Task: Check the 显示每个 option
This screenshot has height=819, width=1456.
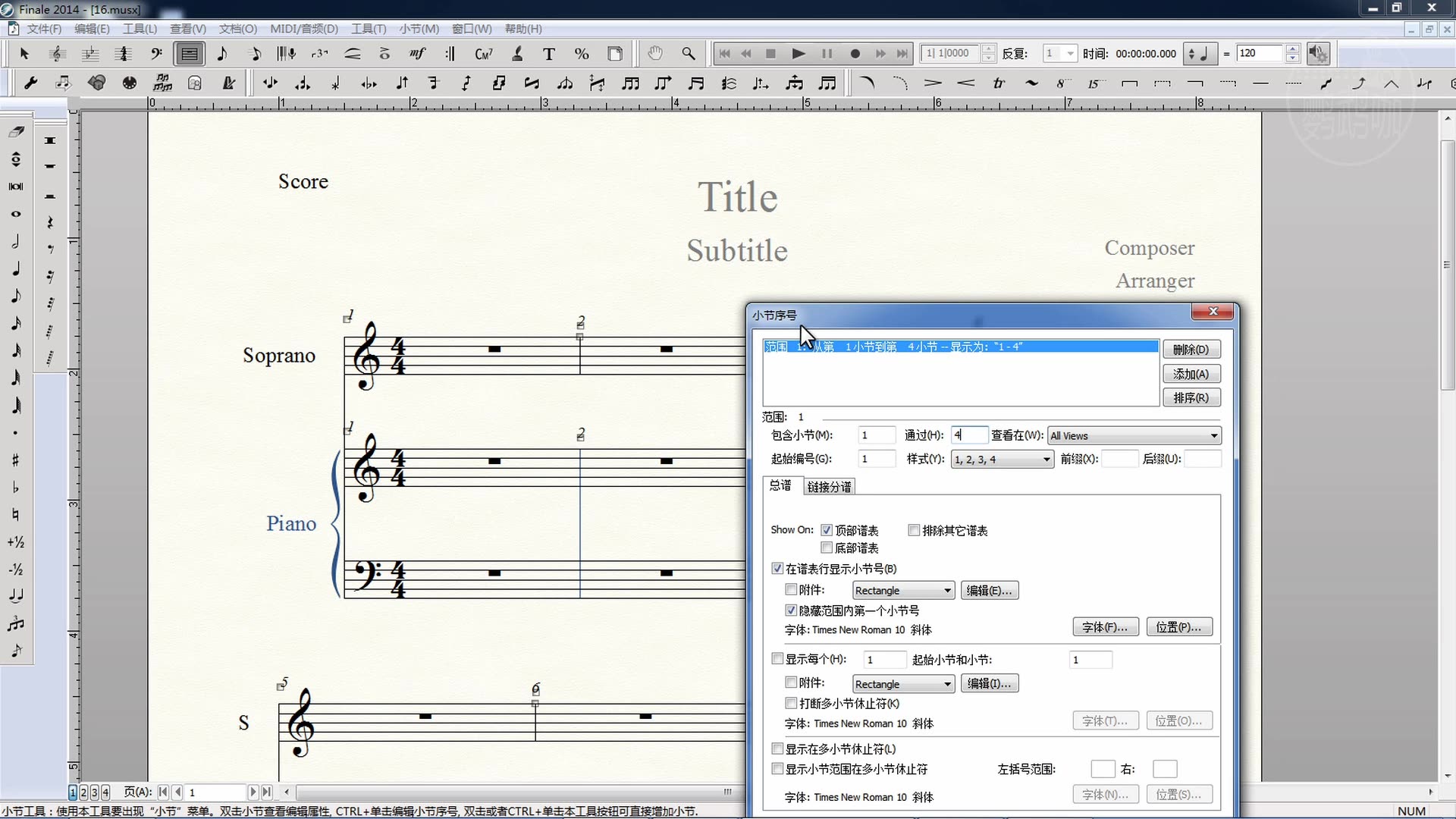Action: coord(777,659)
